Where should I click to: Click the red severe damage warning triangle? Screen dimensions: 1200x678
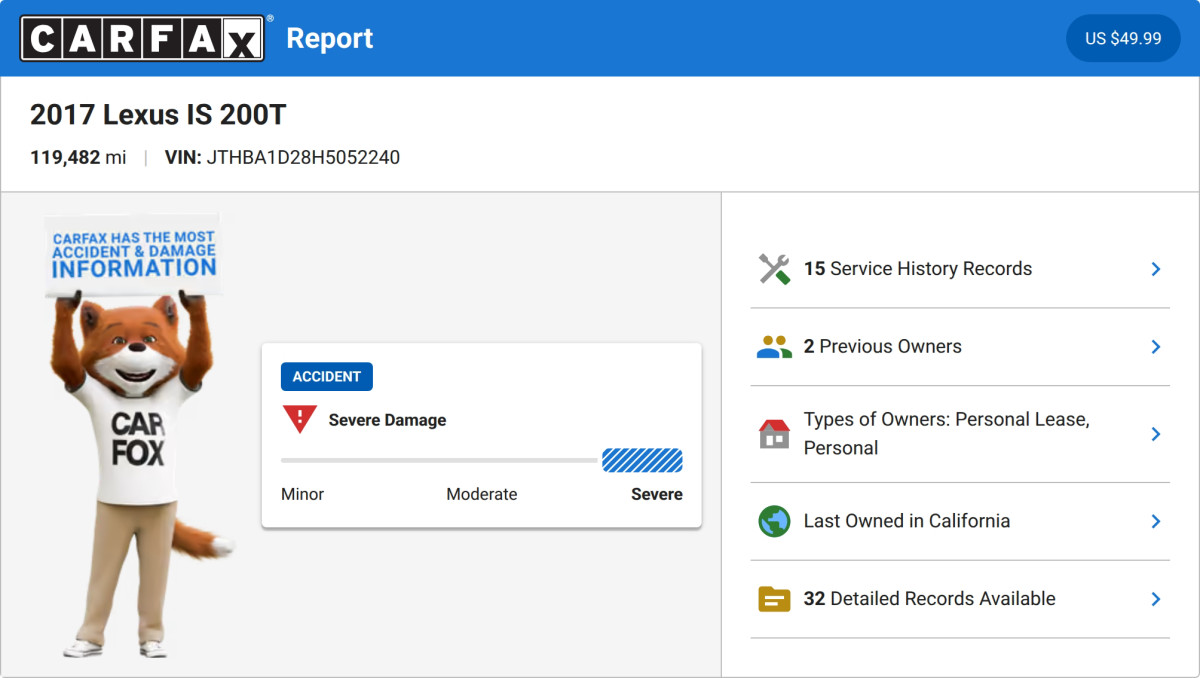tap(300, 420)
